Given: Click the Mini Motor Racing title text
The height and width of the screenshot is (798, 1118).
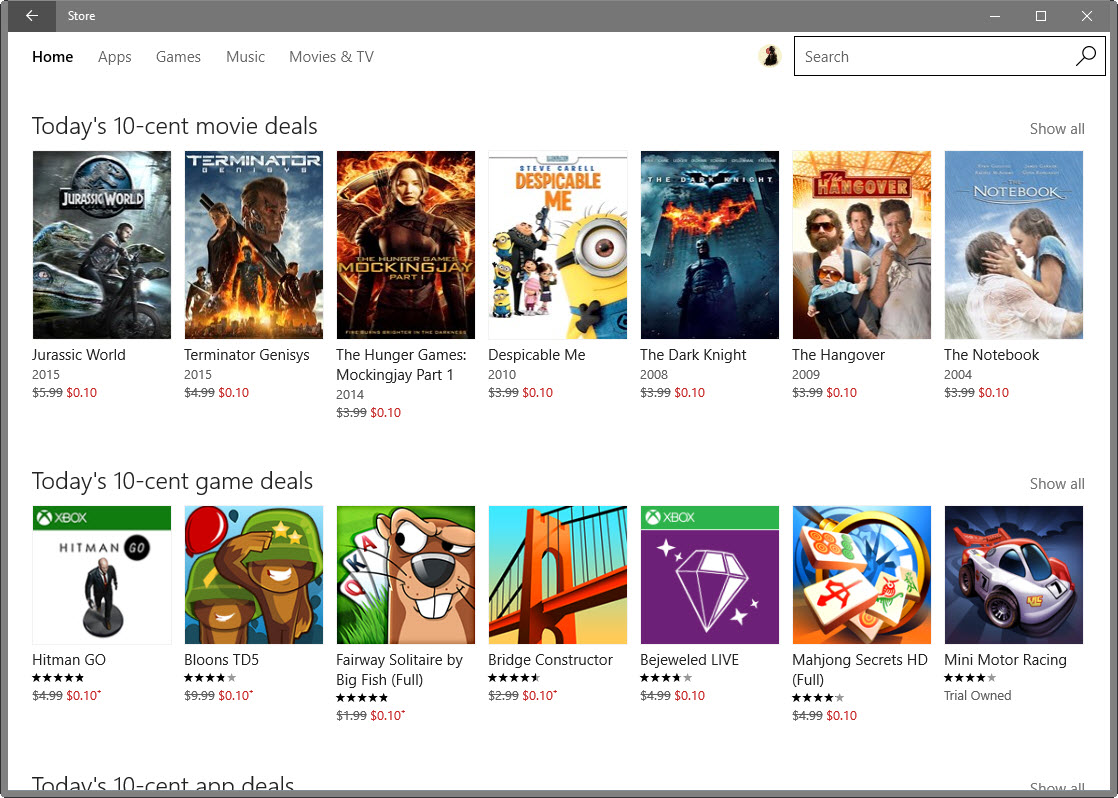Looking at the screenshot, I should click(x=1005, y=661).
